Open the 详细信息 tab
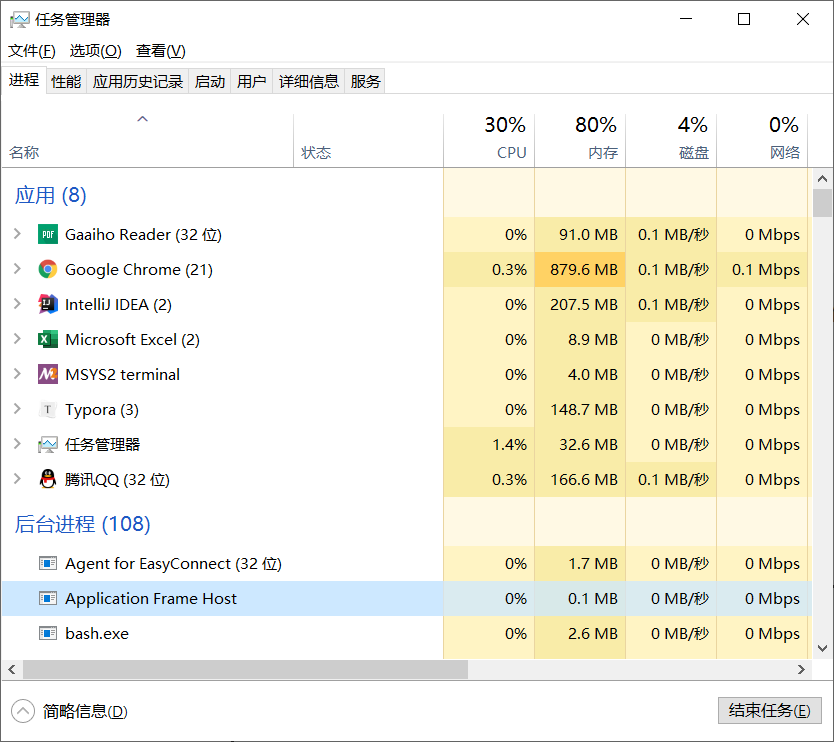The width and height of the screenshot is (834, 742). pos(308,82)
